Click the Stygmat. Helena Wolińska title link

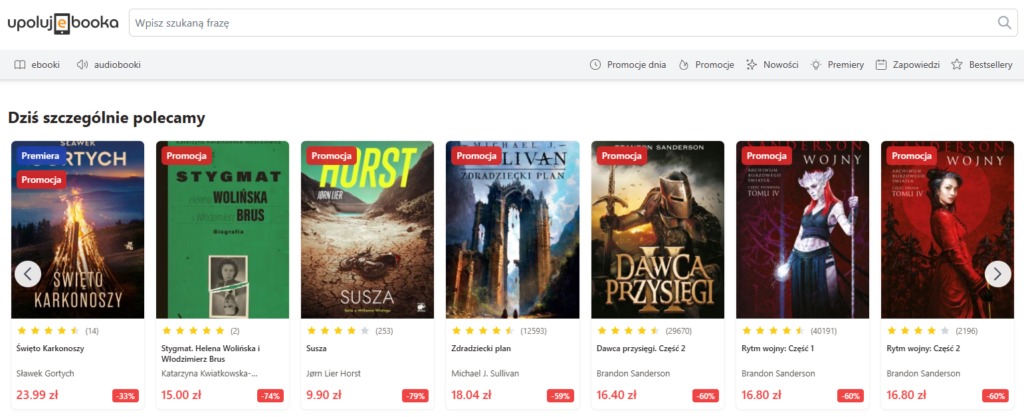tap(210, 354)
